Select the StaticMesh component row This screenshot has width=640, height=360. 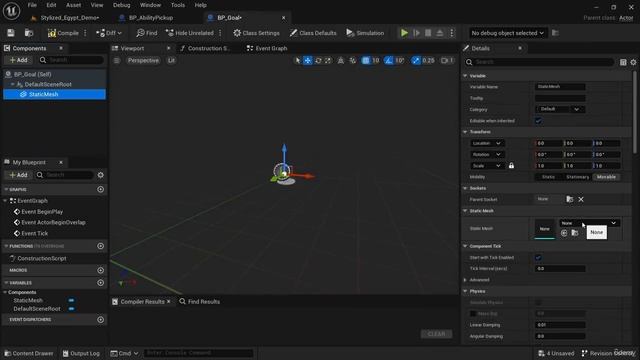click(x=54, y=94)
